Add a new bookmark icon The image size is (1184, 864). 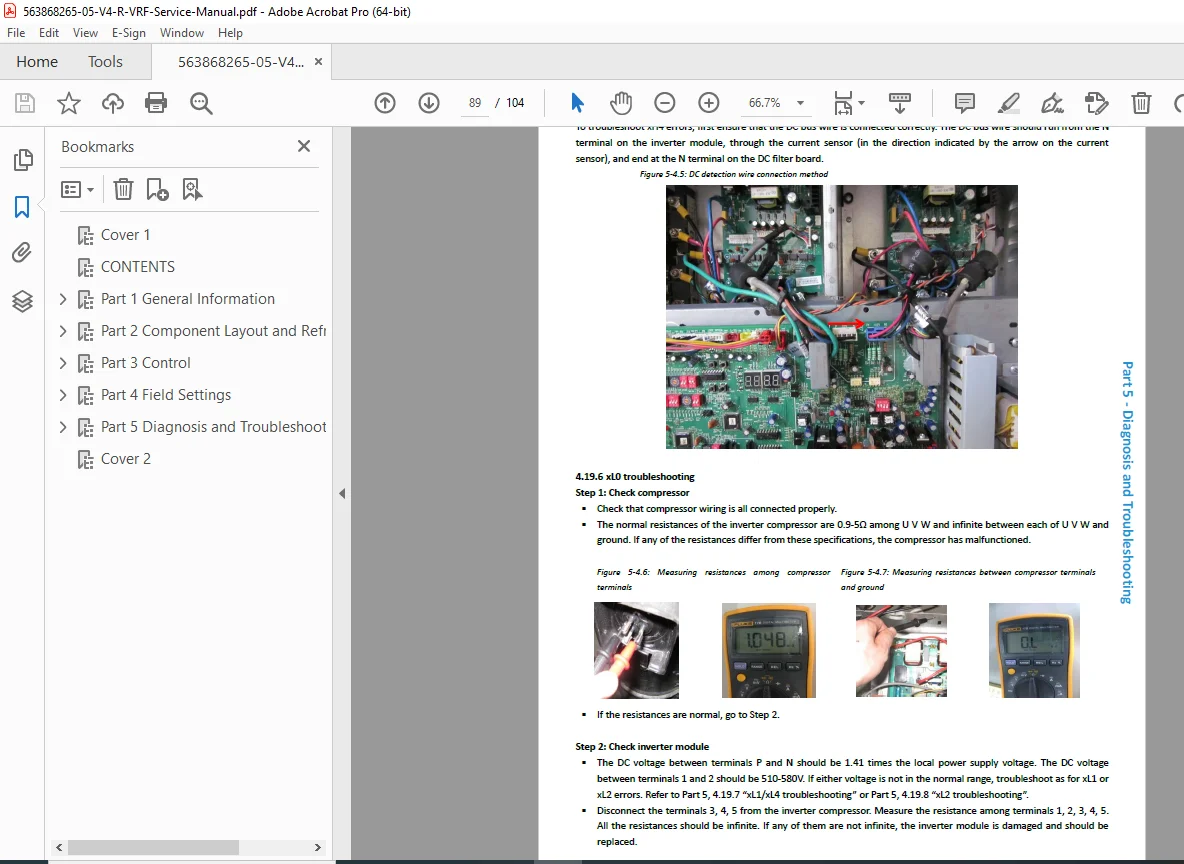[x=157, y=189]
